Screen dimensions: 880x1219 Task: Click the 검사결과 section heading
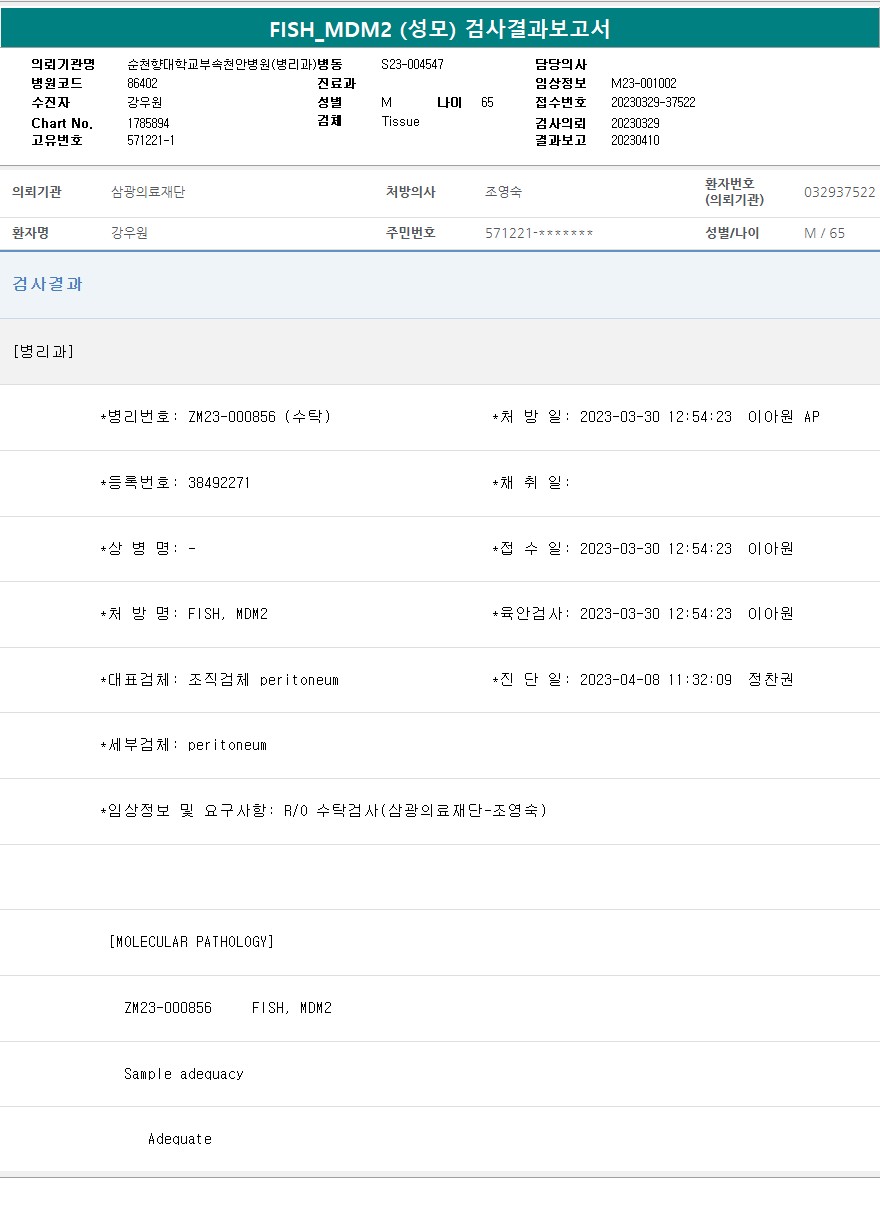coord(48,284)
